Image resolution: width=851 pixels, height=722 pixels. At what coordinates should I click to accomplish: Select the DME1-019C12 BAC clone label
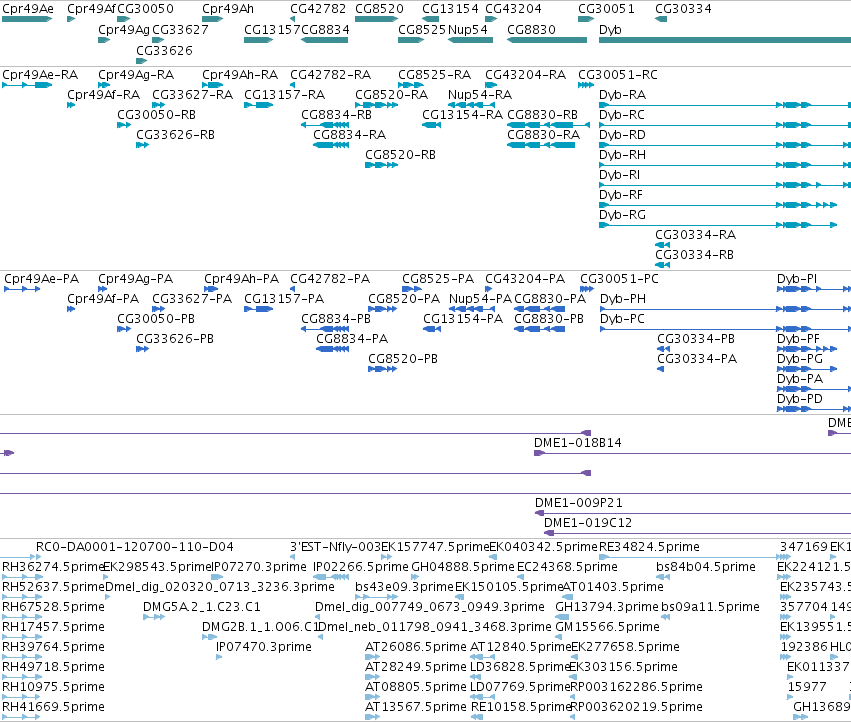click(x=588, y=523)
